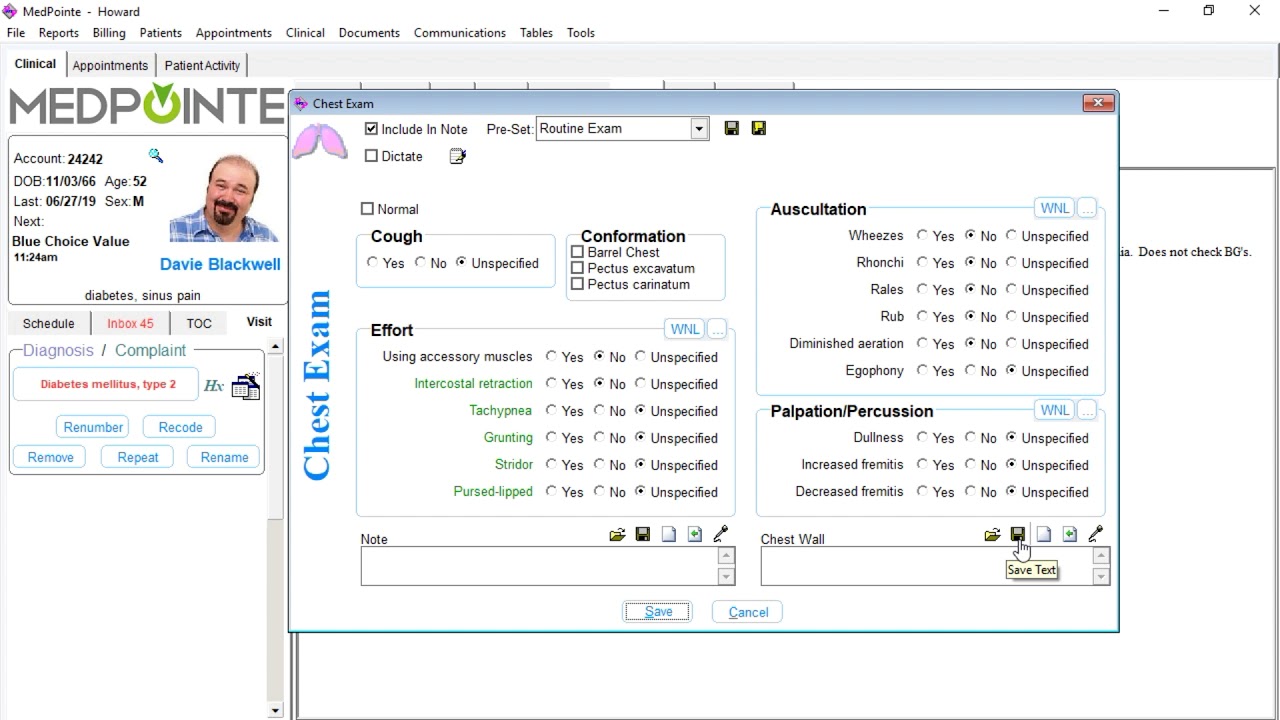Click microphone icon above Note field

click(x=720, y=535)
